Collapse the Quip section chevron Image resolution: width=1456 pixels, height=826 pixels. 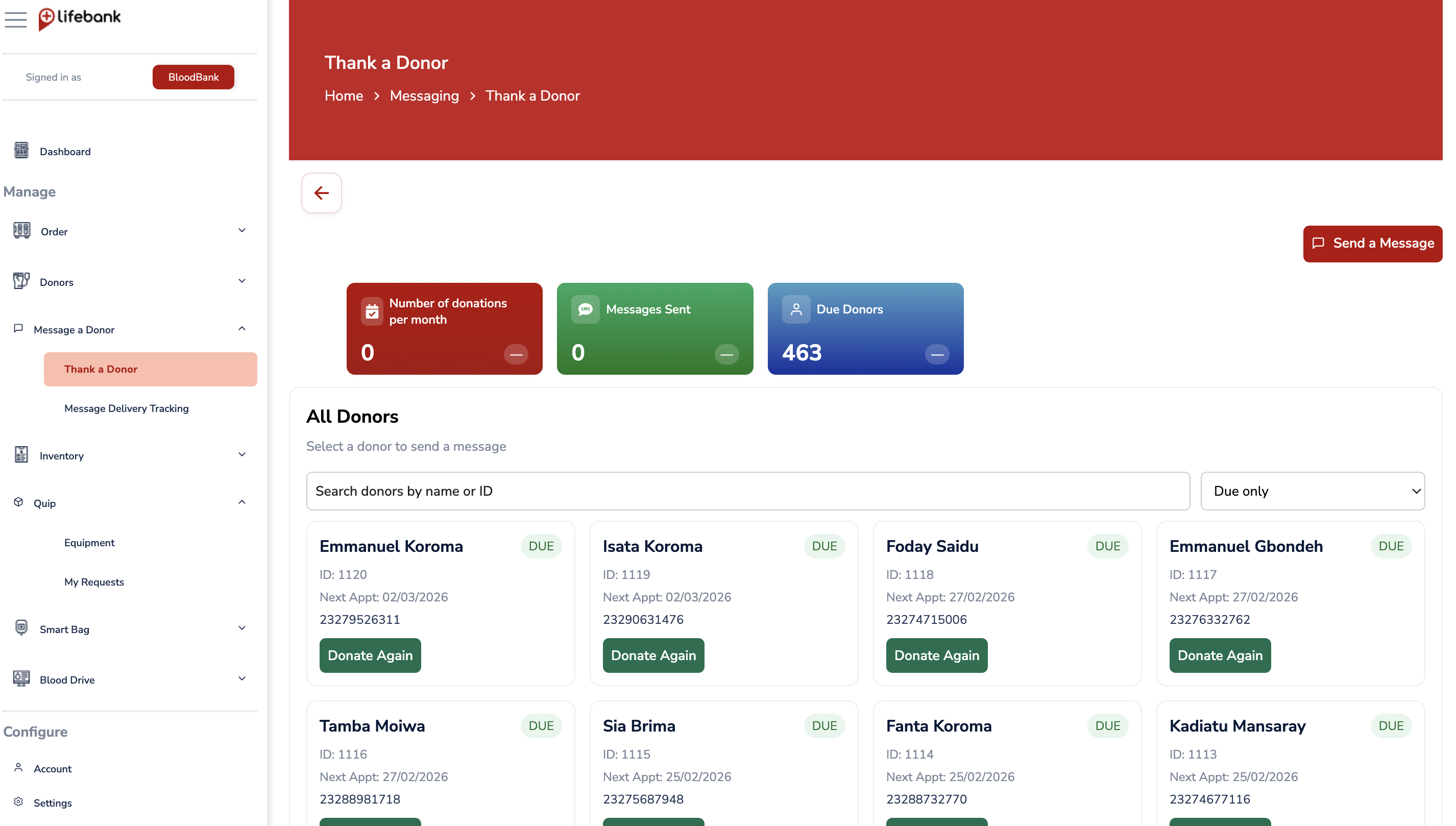coord(241,502)
